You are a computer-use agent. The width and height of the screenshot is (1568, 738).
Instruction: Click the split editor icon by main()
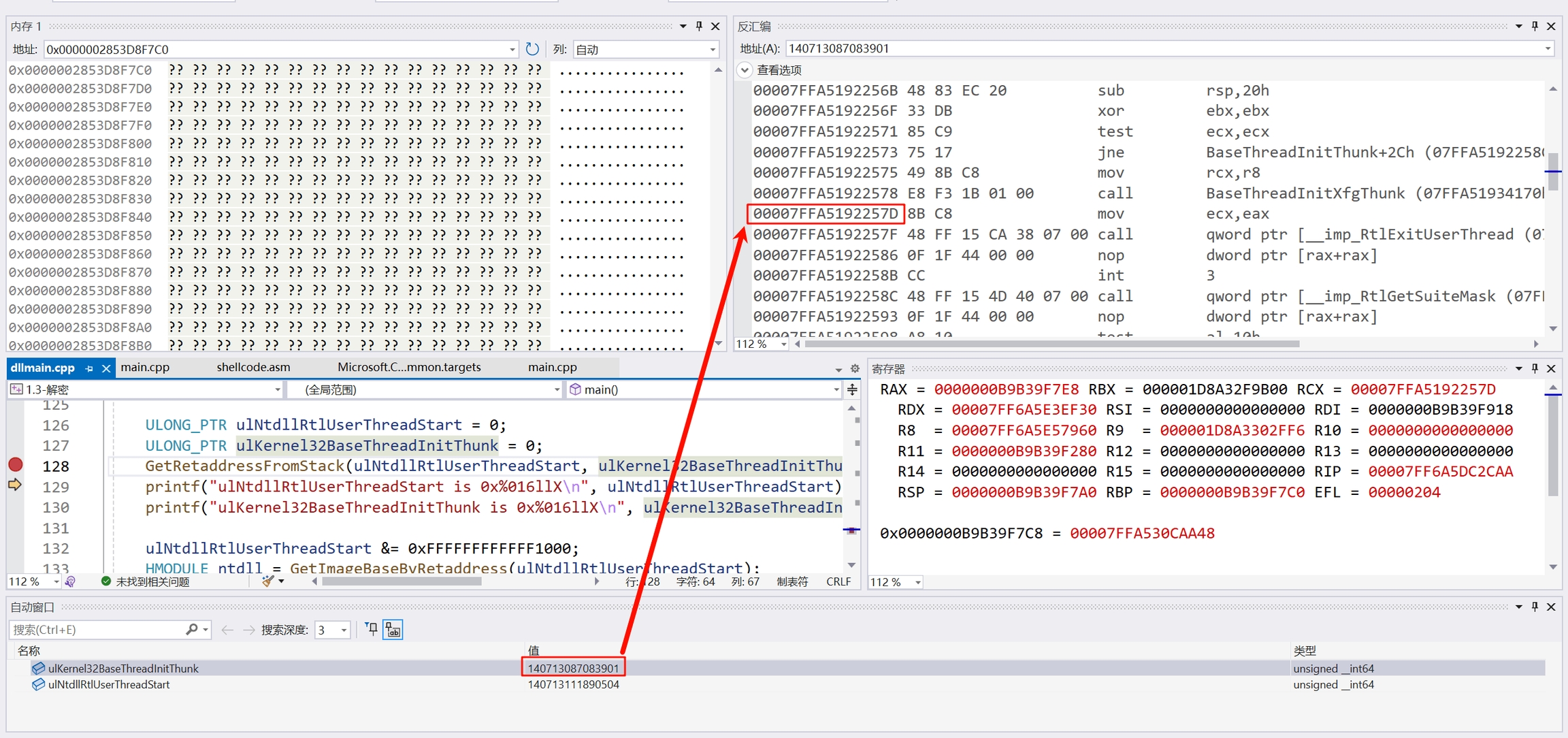coord(852,389)
